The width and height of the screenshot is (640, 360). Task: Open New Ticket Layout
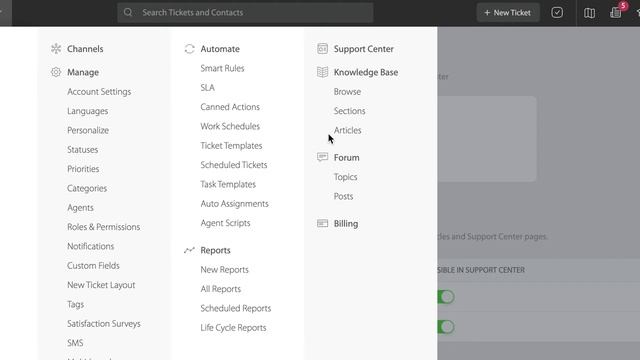pyautogui.click(x=101, y=285)
